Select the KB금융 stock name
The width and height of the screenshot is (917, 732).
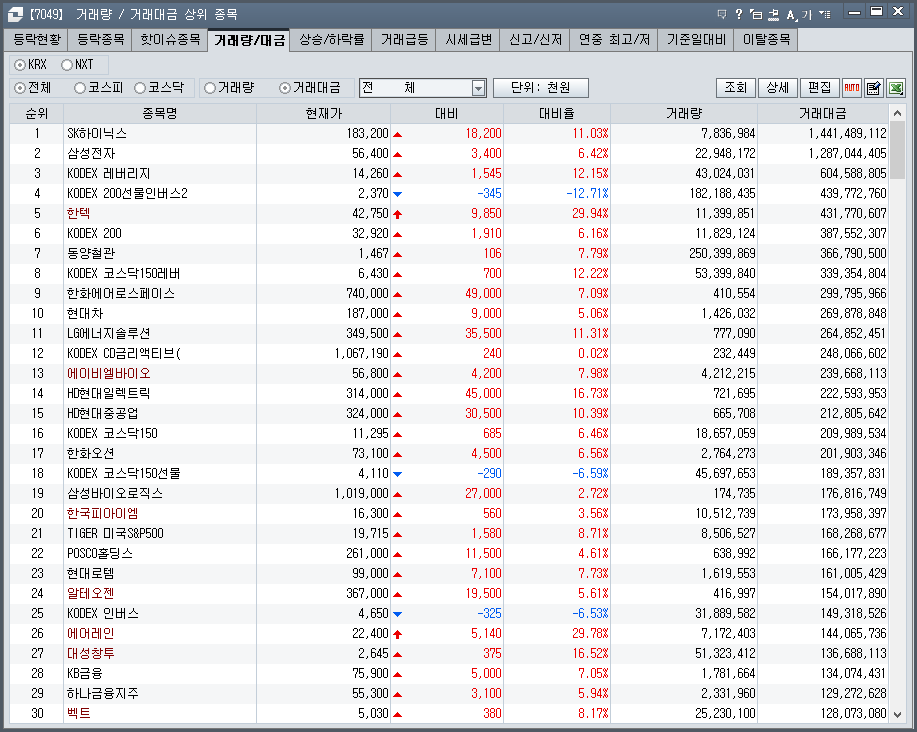85,674
